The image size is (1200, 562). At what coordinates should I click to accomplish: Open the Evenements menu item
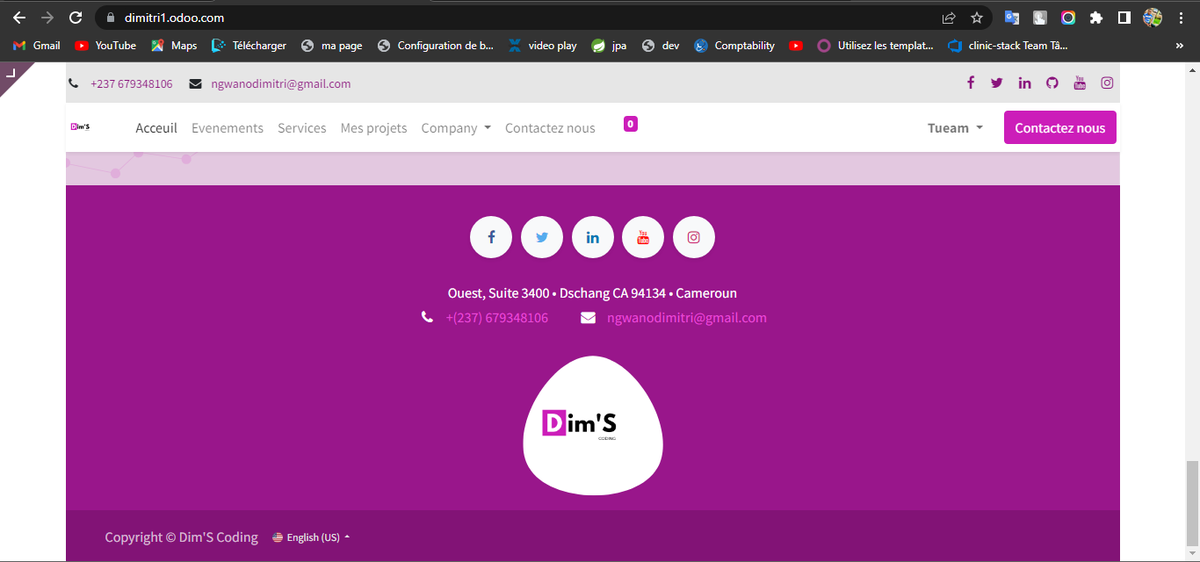[x=228, y=128]
